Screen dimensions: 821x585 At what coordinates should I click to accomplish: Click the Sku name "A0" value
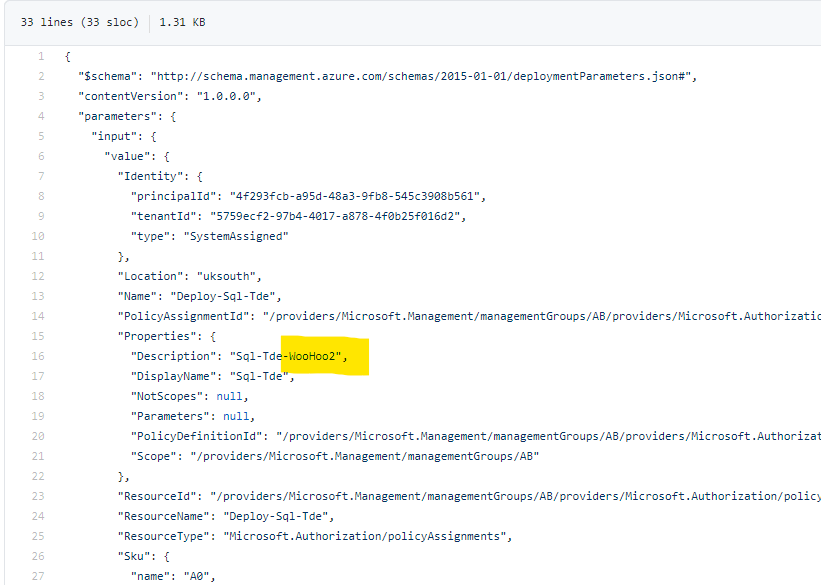(x=199, y=576)
